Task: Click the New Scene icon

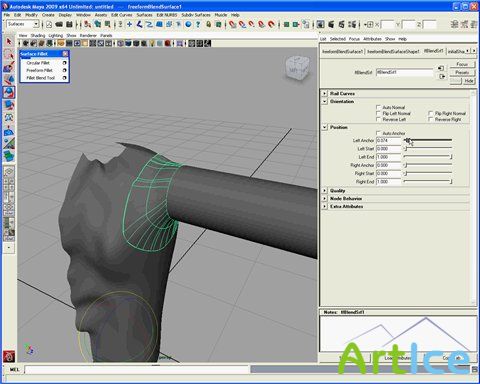Action: pyautogui.click(x=49, y=24)
